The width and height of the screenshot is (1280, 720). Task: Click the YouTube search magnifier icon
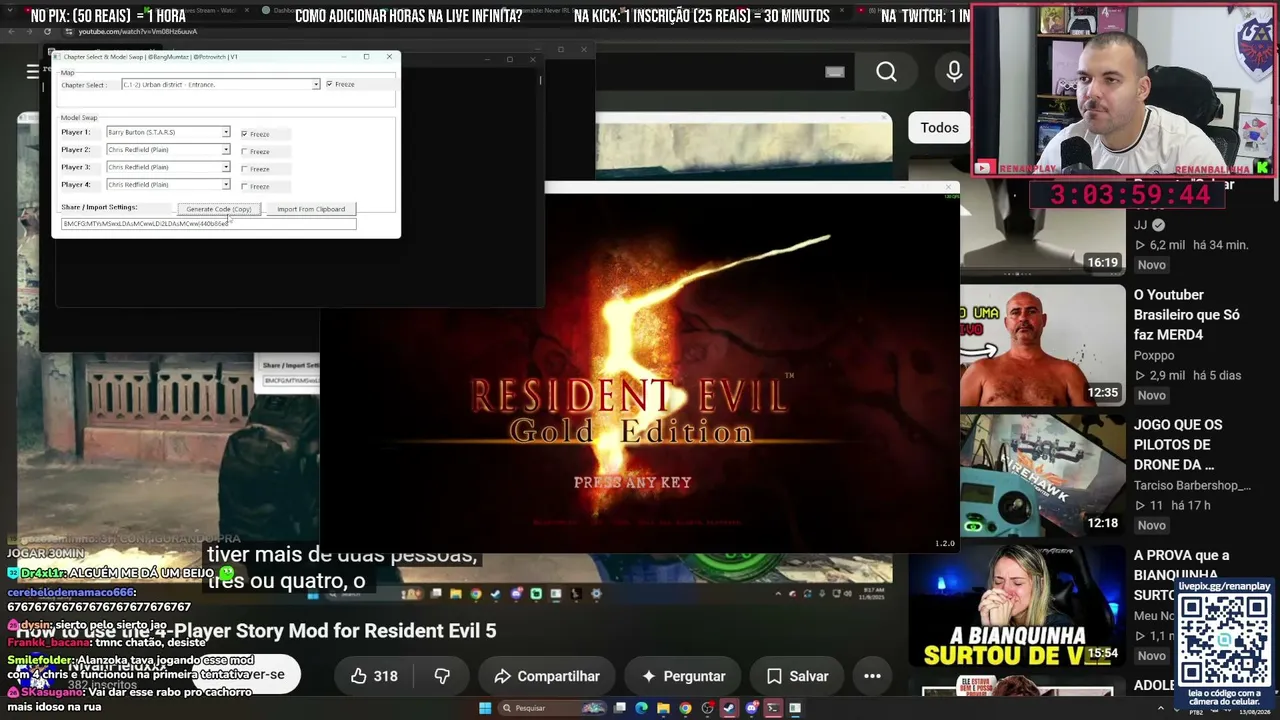[x=886, y=71]
